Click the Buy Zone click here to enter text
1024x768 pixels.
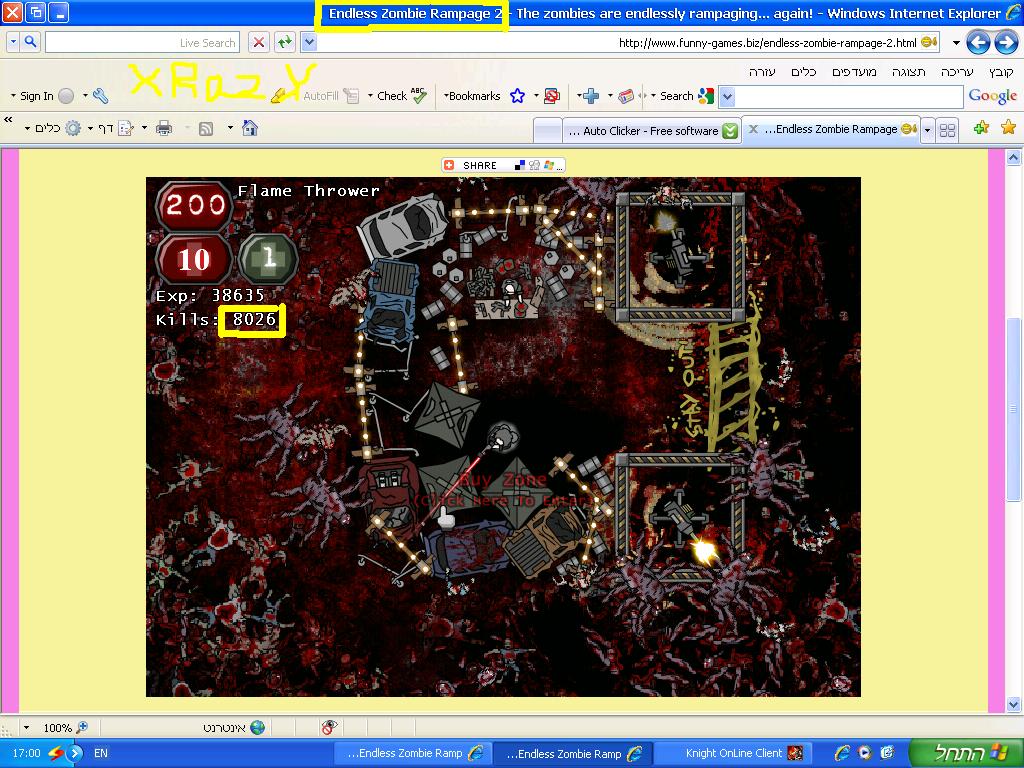coord(503,490)
